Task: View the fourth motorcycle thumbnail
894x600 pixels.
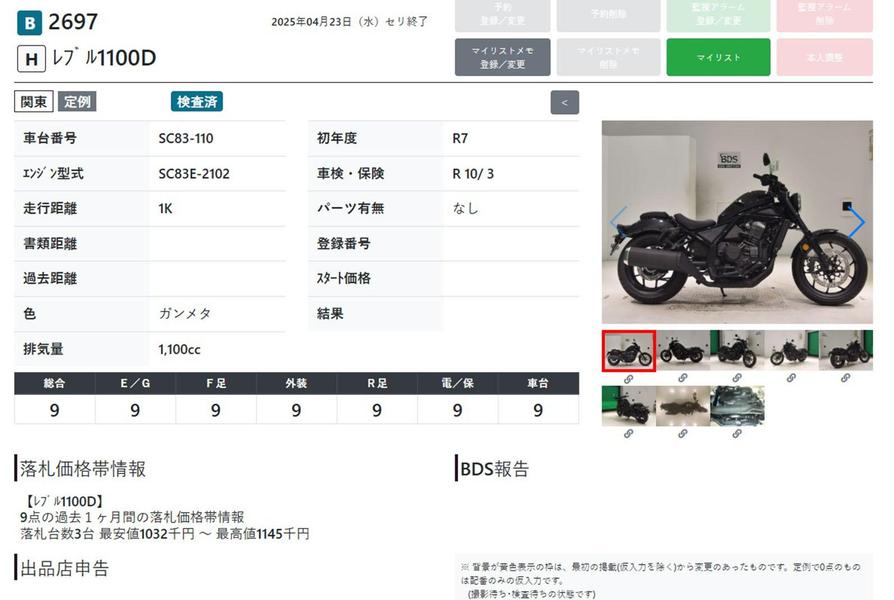Action: tap(791, 351)
